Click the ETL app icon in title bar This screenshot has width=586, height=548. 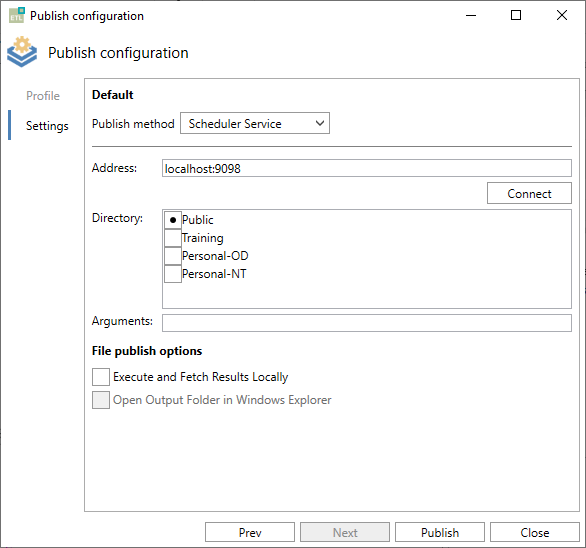17,15
